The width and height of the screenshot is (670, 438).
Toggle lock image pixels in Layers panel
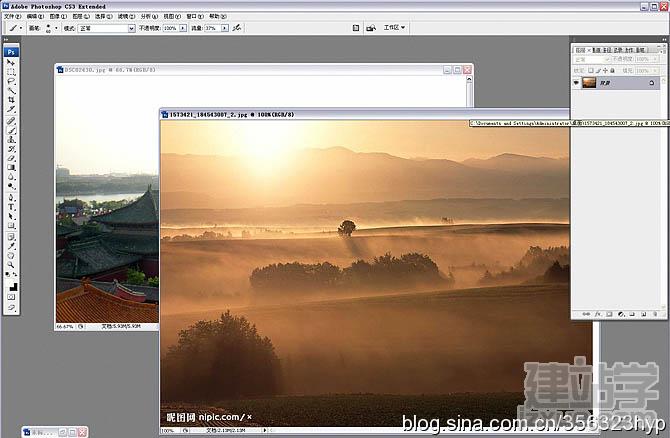598,71
